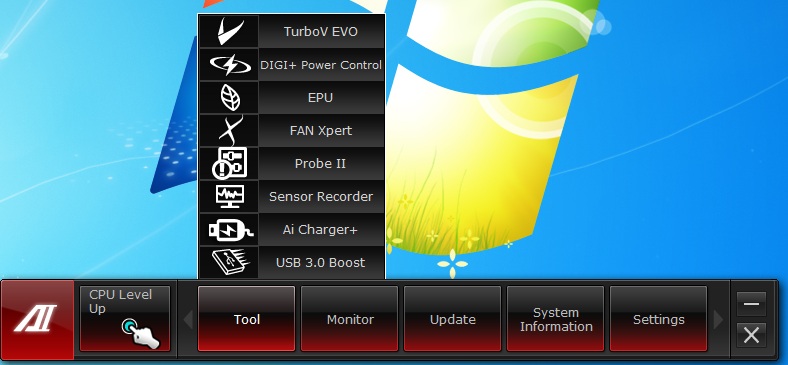Choose Sensor Recorder menu label
This screenshot has width=788, height=365.
[x=321, y=197]
